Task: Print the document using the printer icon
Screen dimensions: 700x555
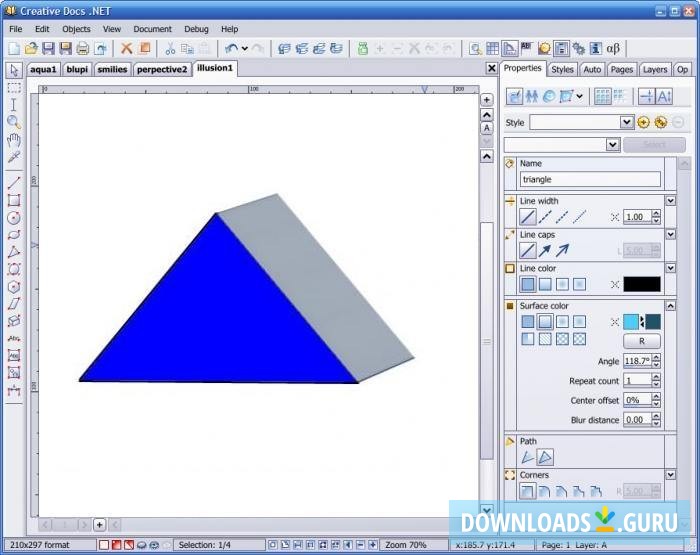Action: (x=83, y=48)
